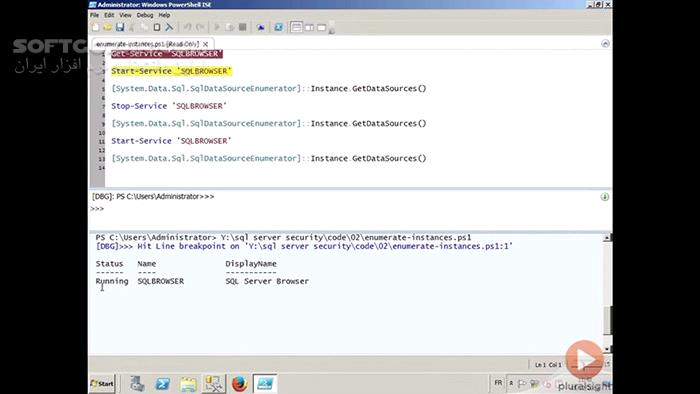Click the Copy toolbar icon
Image resolution: width=700 pixels, height=394 pixels.
coord(144,27)
